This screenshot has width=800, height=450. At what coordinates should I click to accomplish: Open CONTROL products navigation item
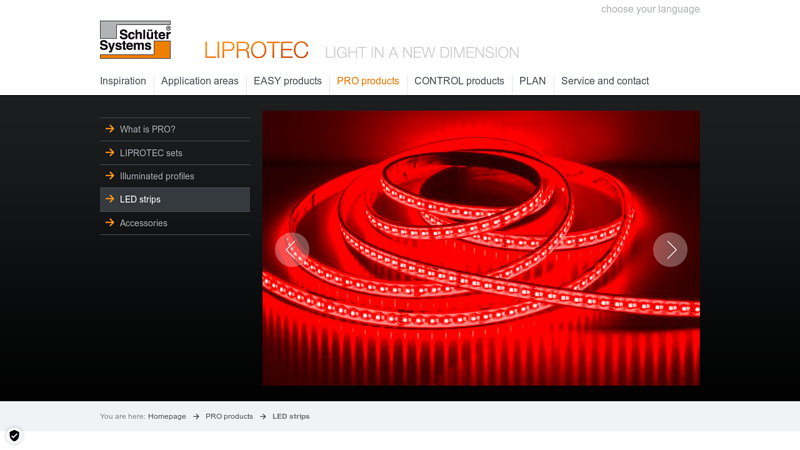[x=459, y=81]
